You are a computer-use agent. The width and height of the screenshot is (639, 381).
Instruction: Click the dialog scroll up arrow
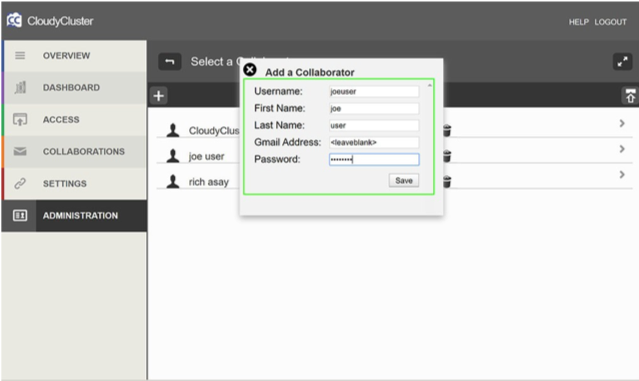[430, 85]
